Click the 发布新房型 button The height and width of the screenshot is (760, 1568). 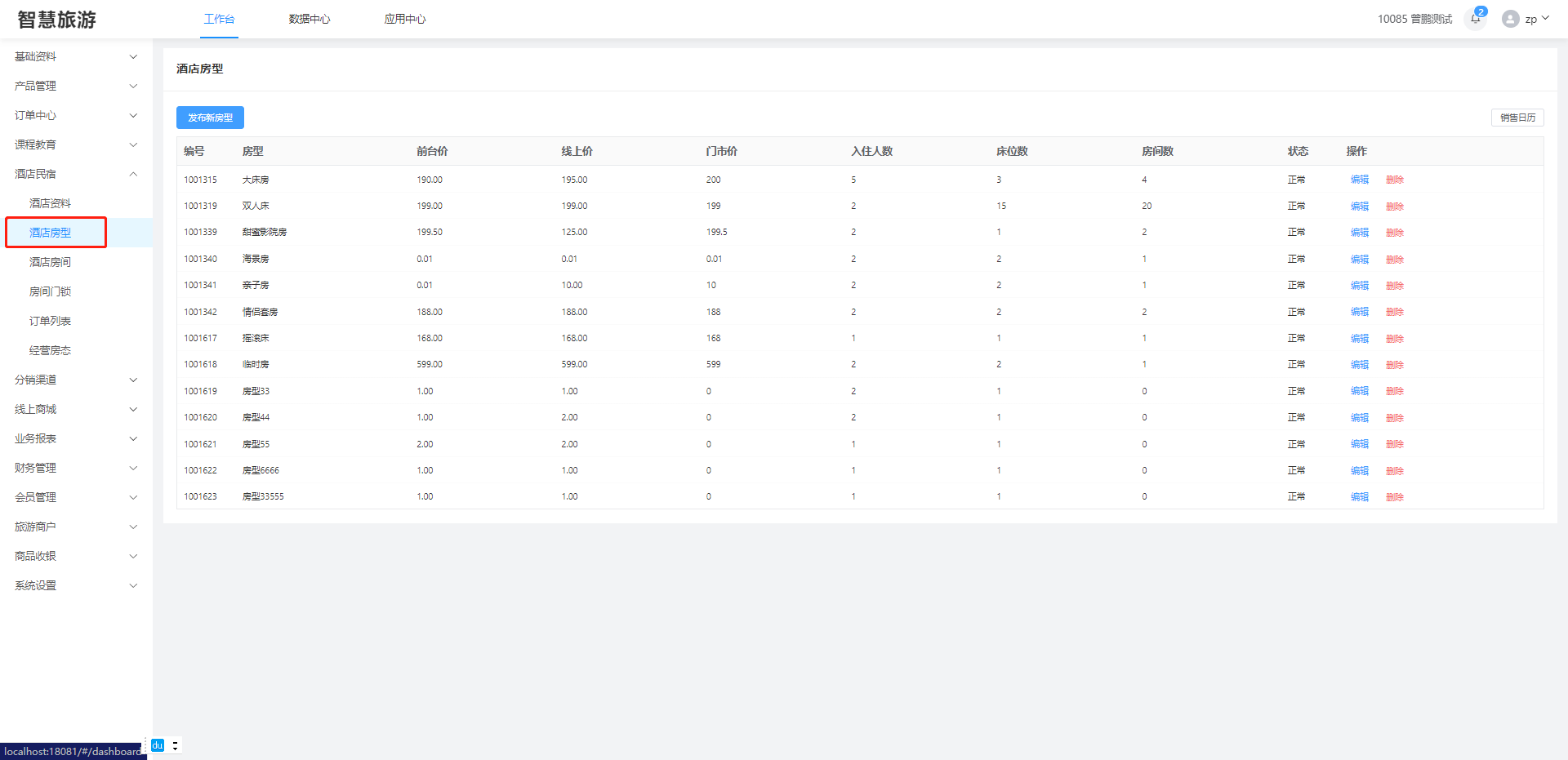pyautogui.click(x=210, y=118)
